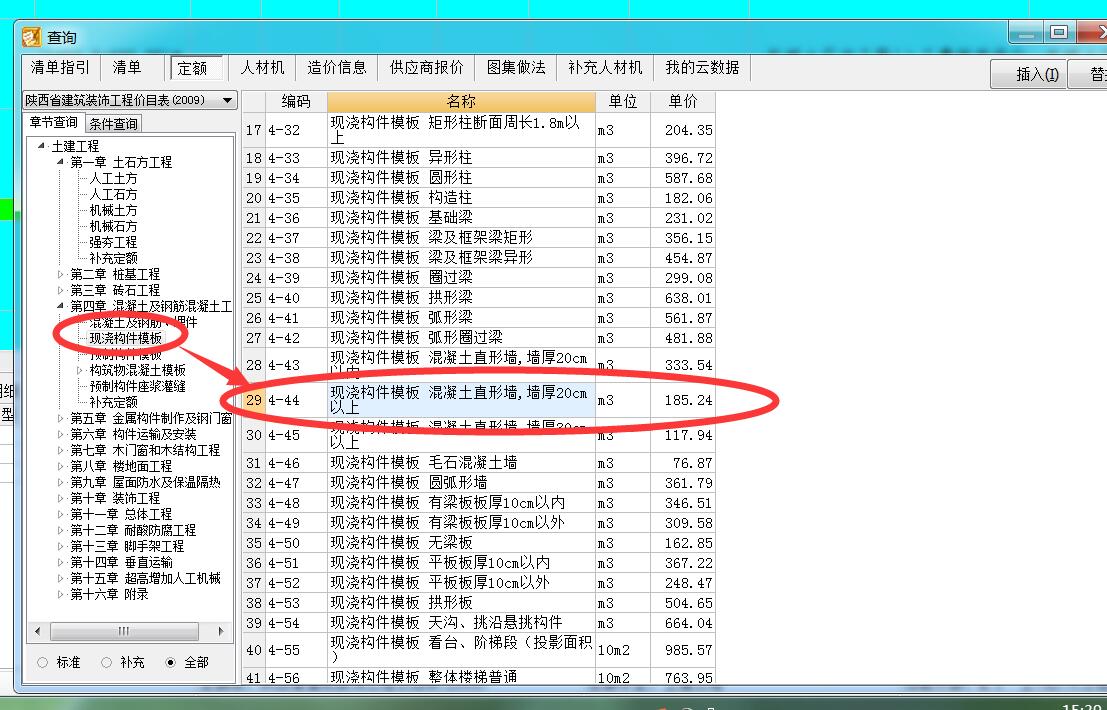The height and width of the screenshot is (710, 1107).
Task: Select the 全部 radio button
Action: click(x=170, y=662)
